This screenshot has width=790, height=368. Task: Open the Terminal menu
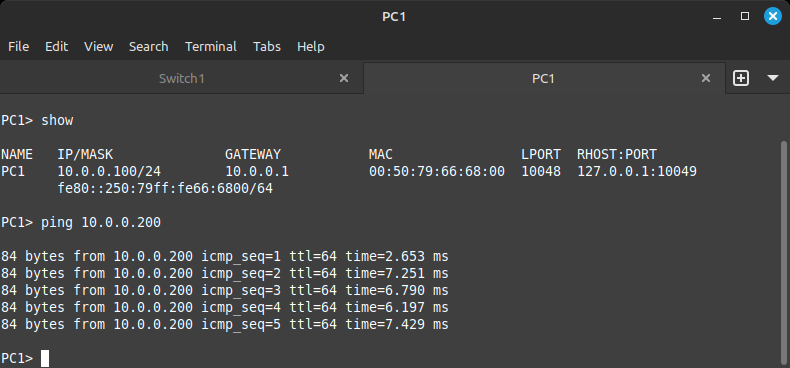tap(211, 46)
